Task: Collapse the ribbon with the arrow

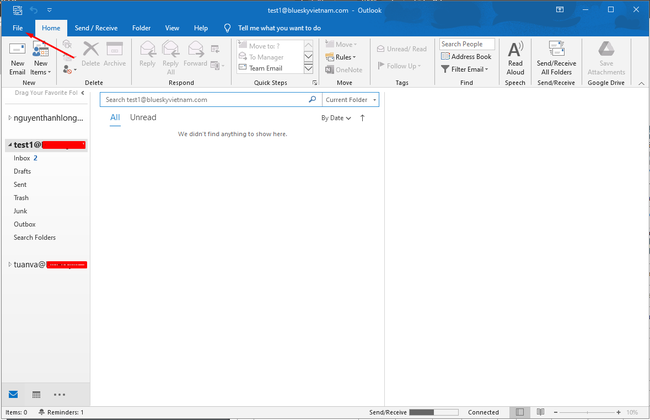Action: click(x=641, y=83)
